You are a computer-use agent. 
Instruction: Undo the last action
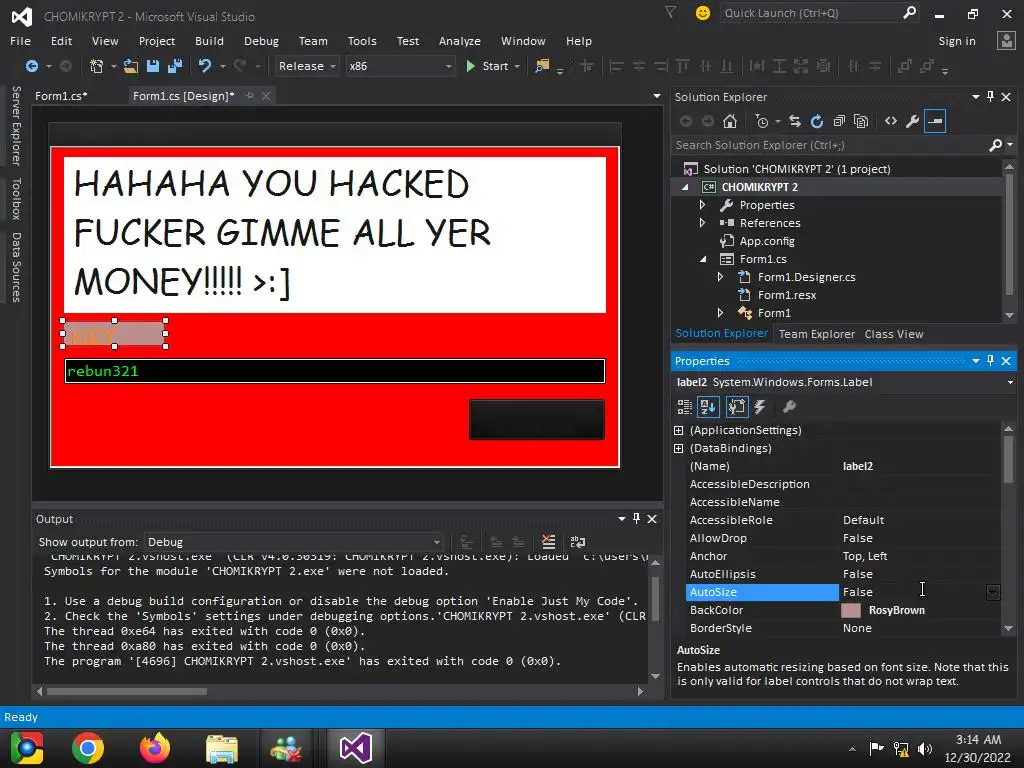(204, 66)
